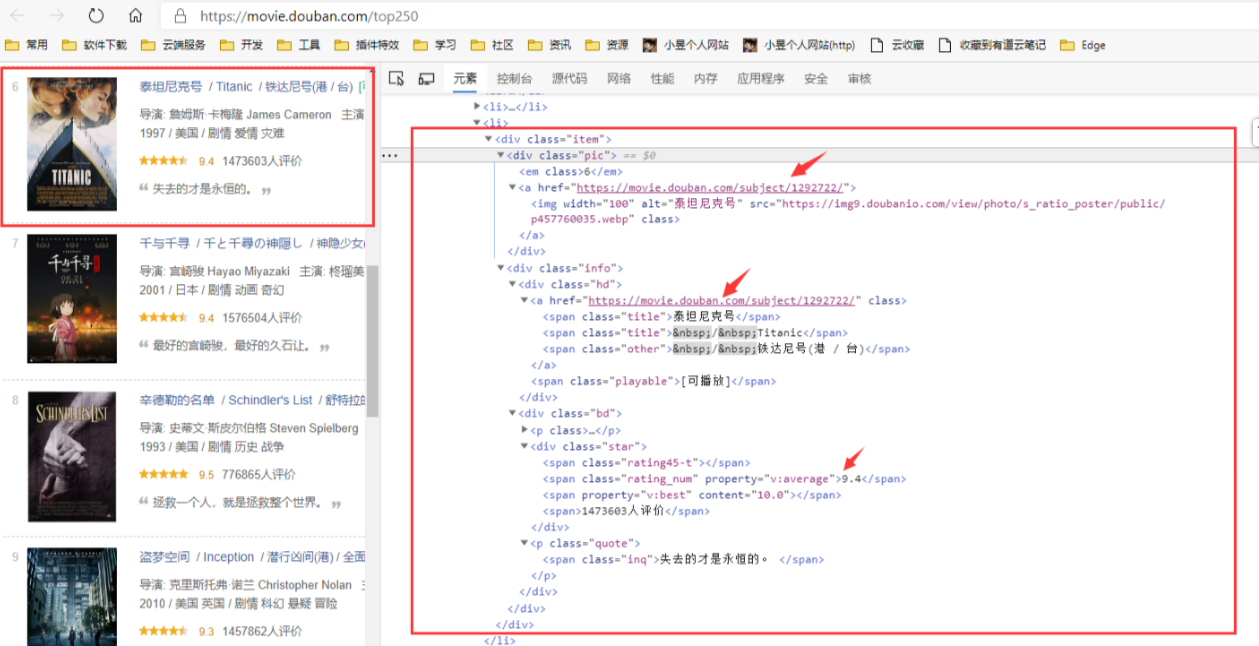Select the img width="100" element line
This screenshot has width=1259, height=646.
point(848,211)
